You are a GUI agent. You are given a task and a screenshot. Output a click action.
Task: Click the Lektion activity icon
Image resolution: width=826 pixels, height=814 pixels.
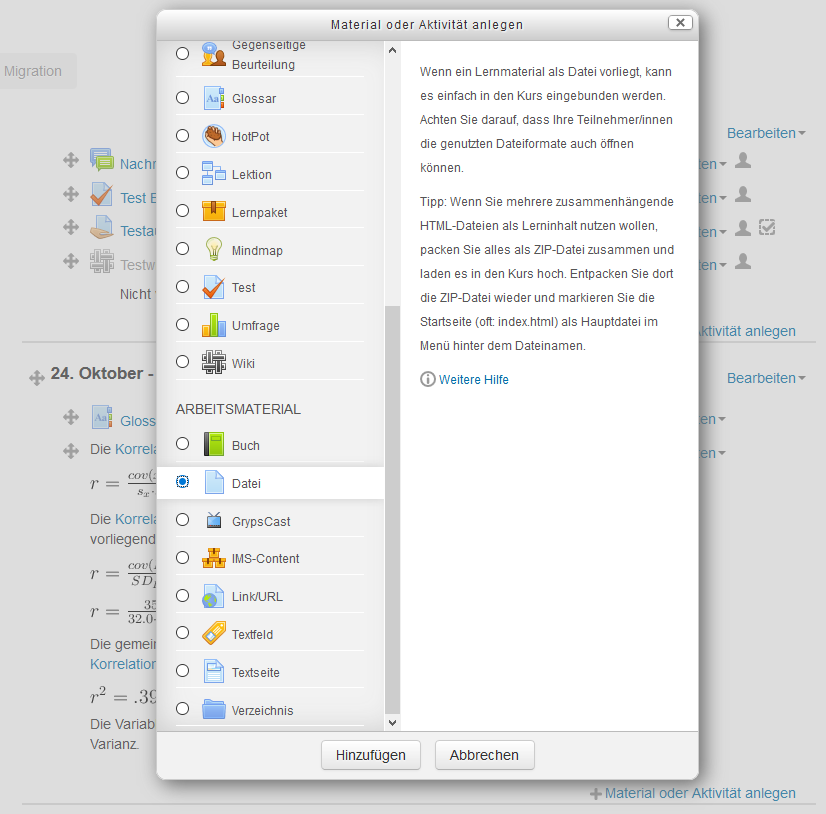pos(214,173)
